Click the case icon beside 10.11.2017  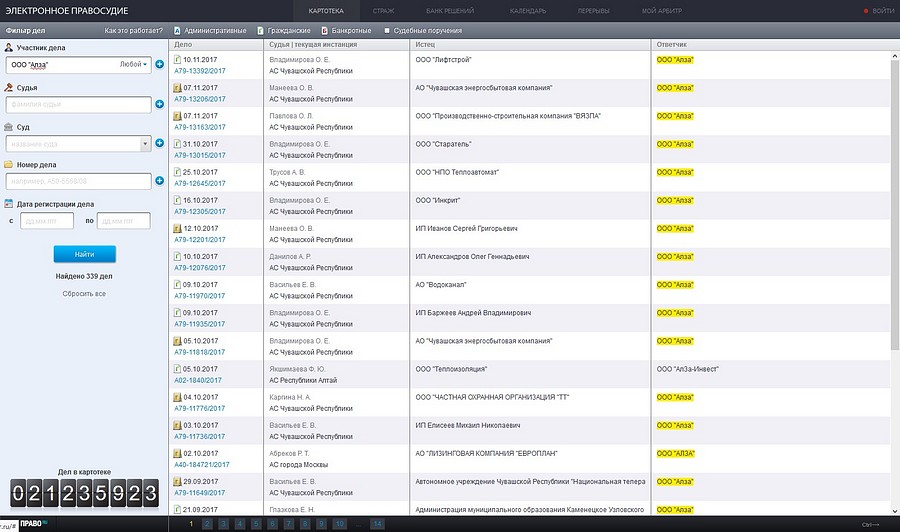tap(178, 59)
